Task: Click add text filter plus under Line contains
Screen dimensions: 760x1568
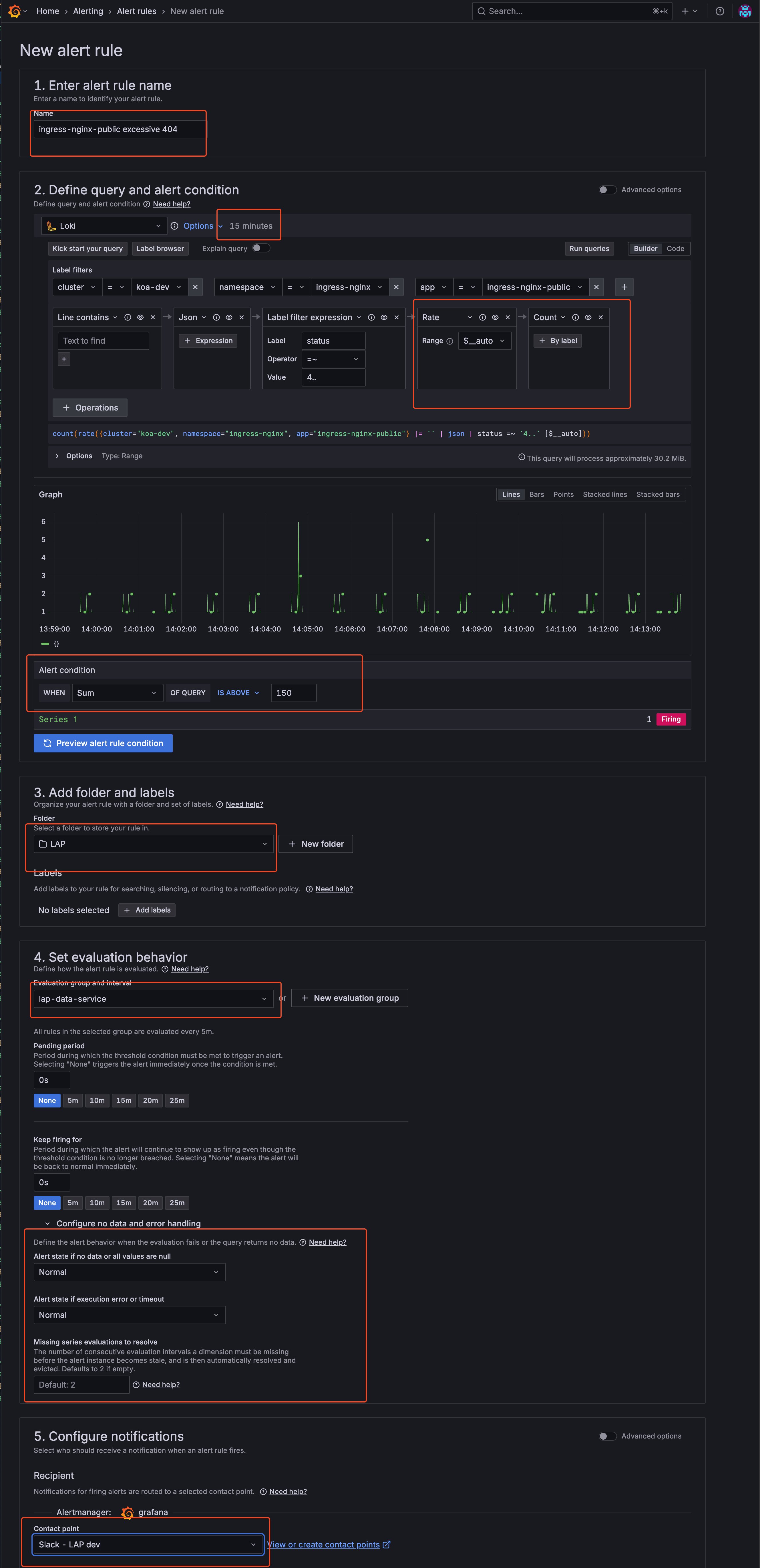Action: pos(64,359)
